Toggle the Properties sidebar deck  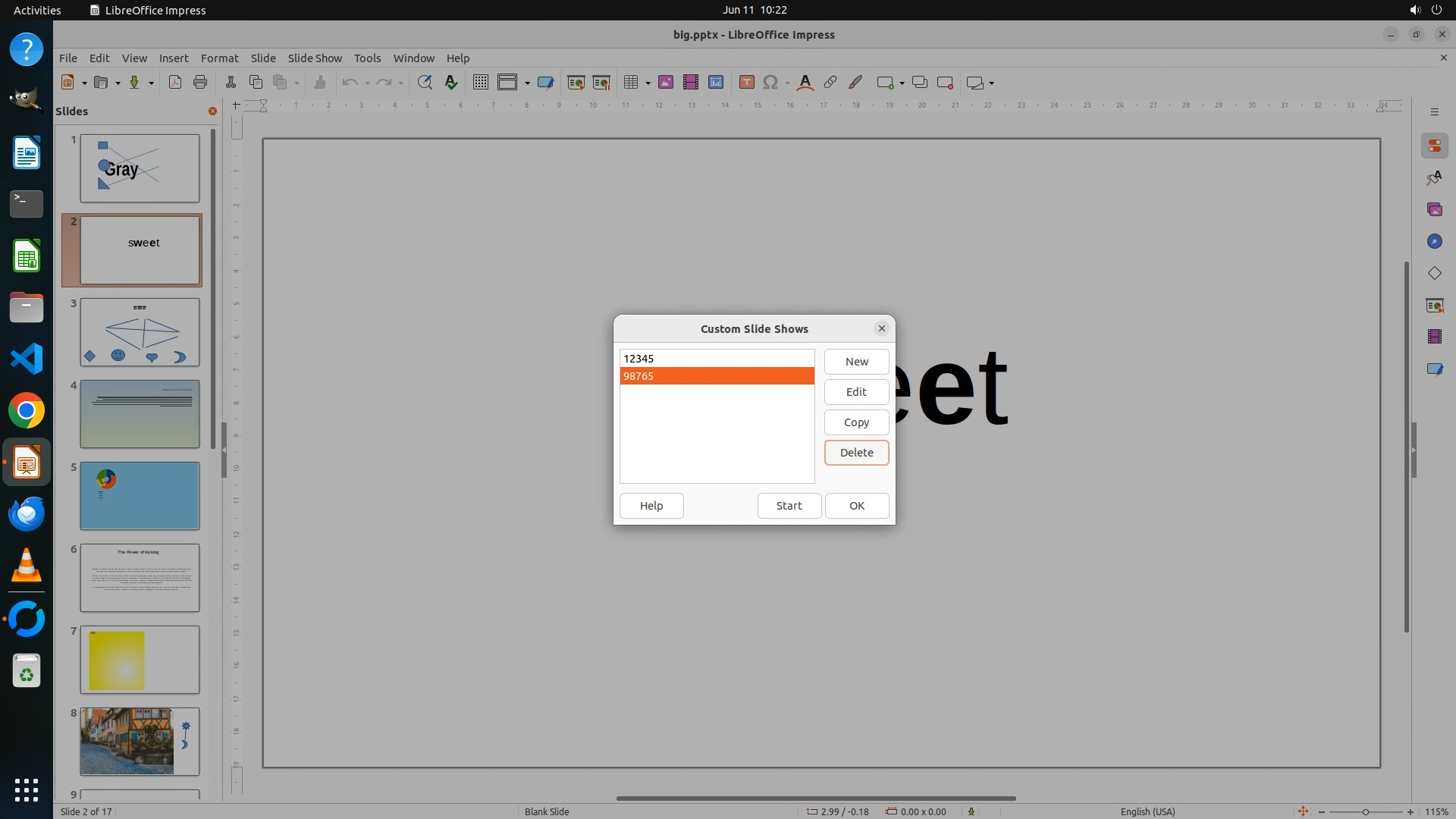pyautogui.click(x=1434, y=146)
